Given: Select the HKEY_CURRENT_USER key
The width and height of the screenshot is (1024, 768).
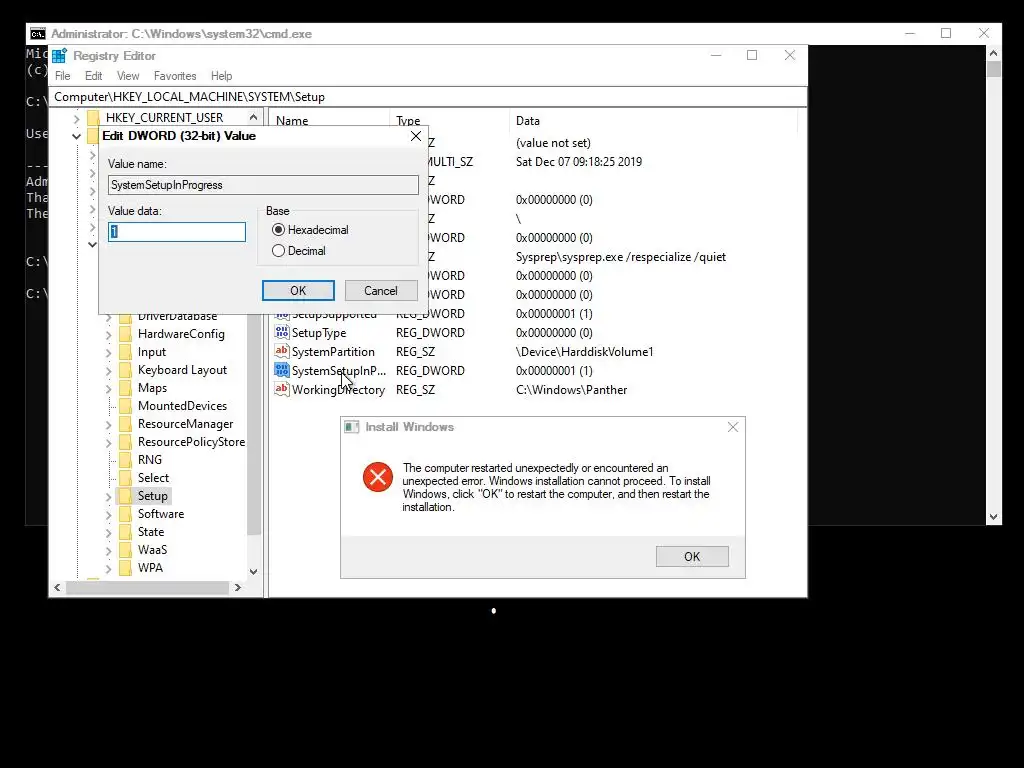Looking at the screenshot, I should (x=165, y=118).
